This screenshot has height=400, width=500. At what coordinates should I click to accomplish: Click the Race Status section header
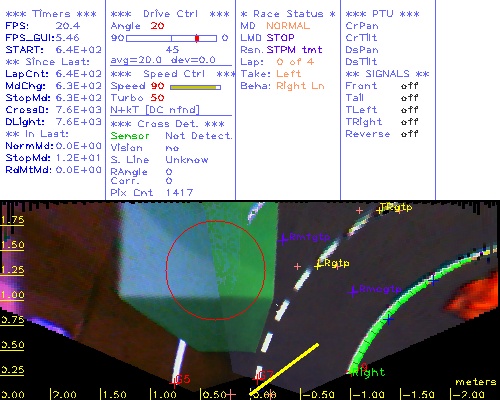(288, 14)
